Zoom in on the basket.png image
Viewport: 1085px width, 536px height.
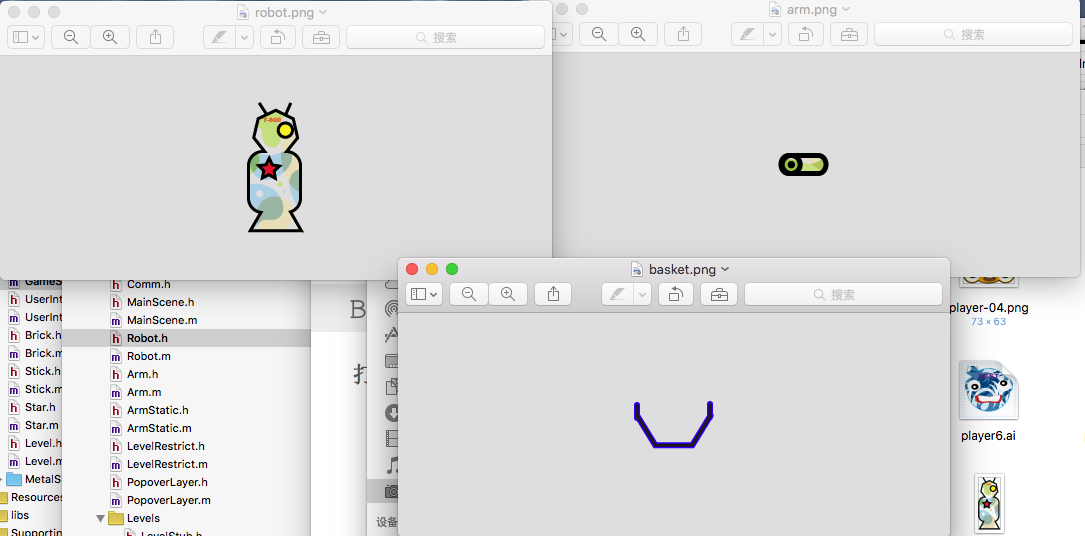(508, 294)
